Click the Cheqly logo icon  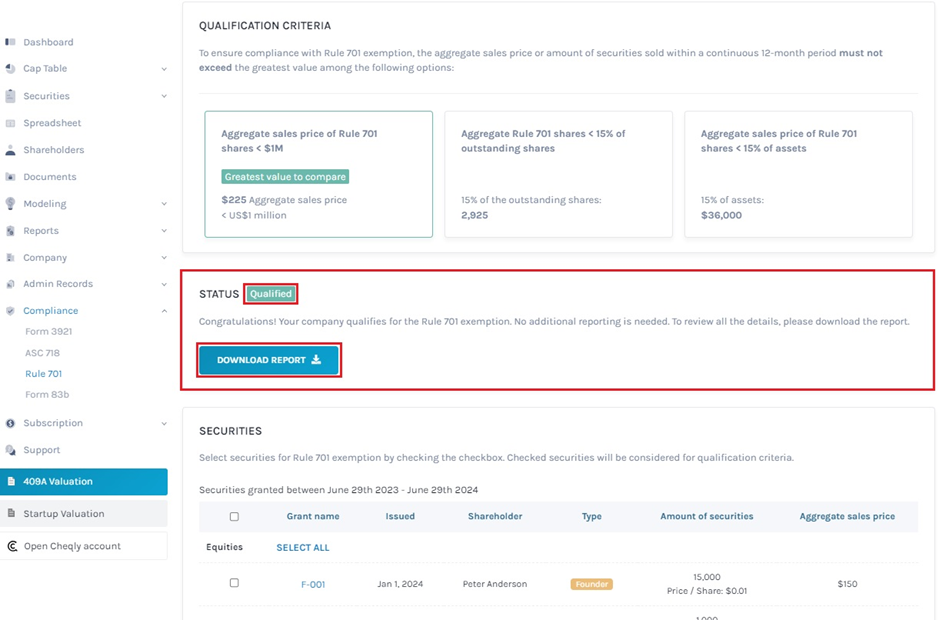12,546
